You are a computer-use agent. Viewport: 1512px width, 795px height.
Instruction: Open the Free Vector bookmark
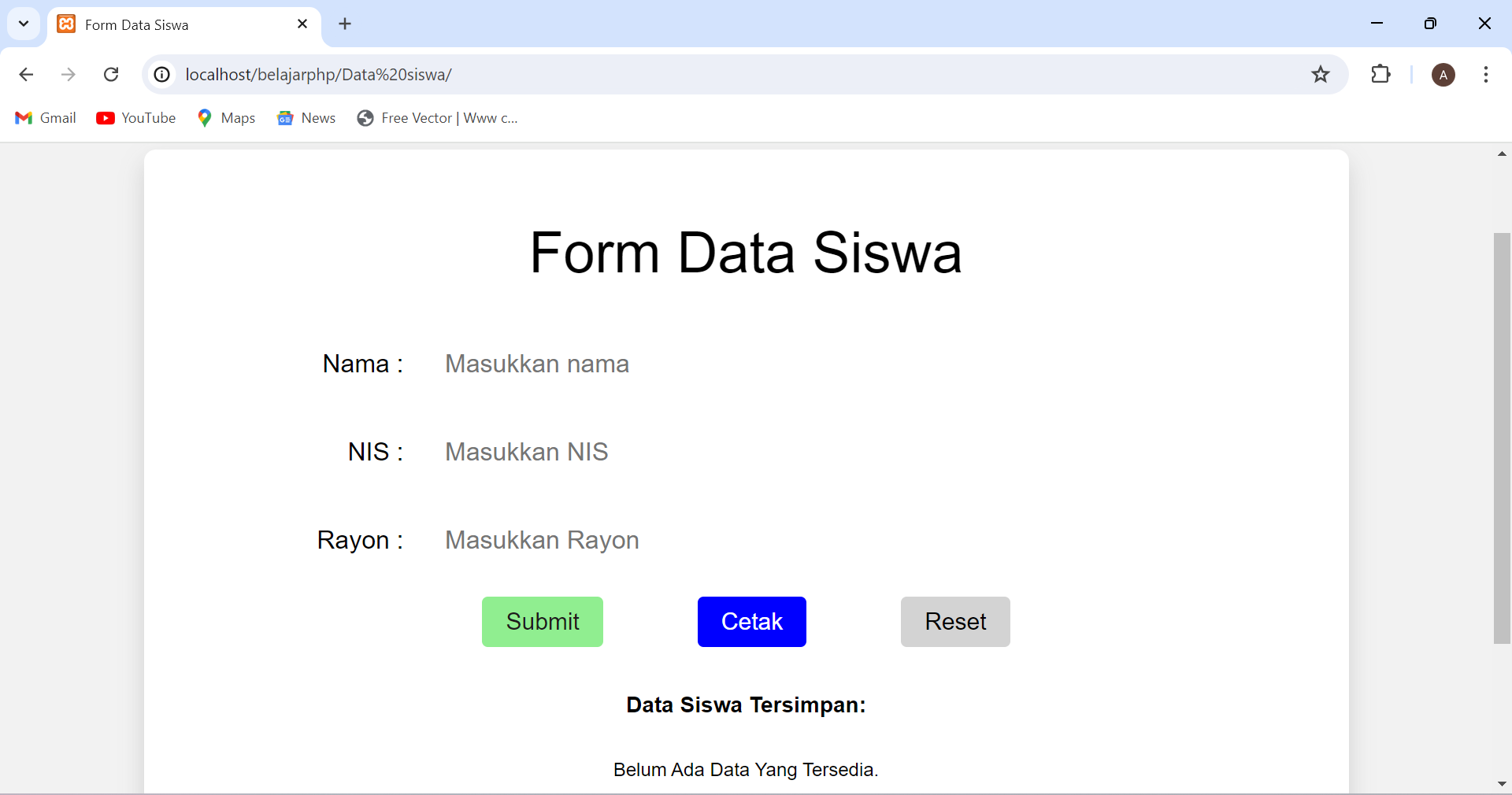coord(437,118)
